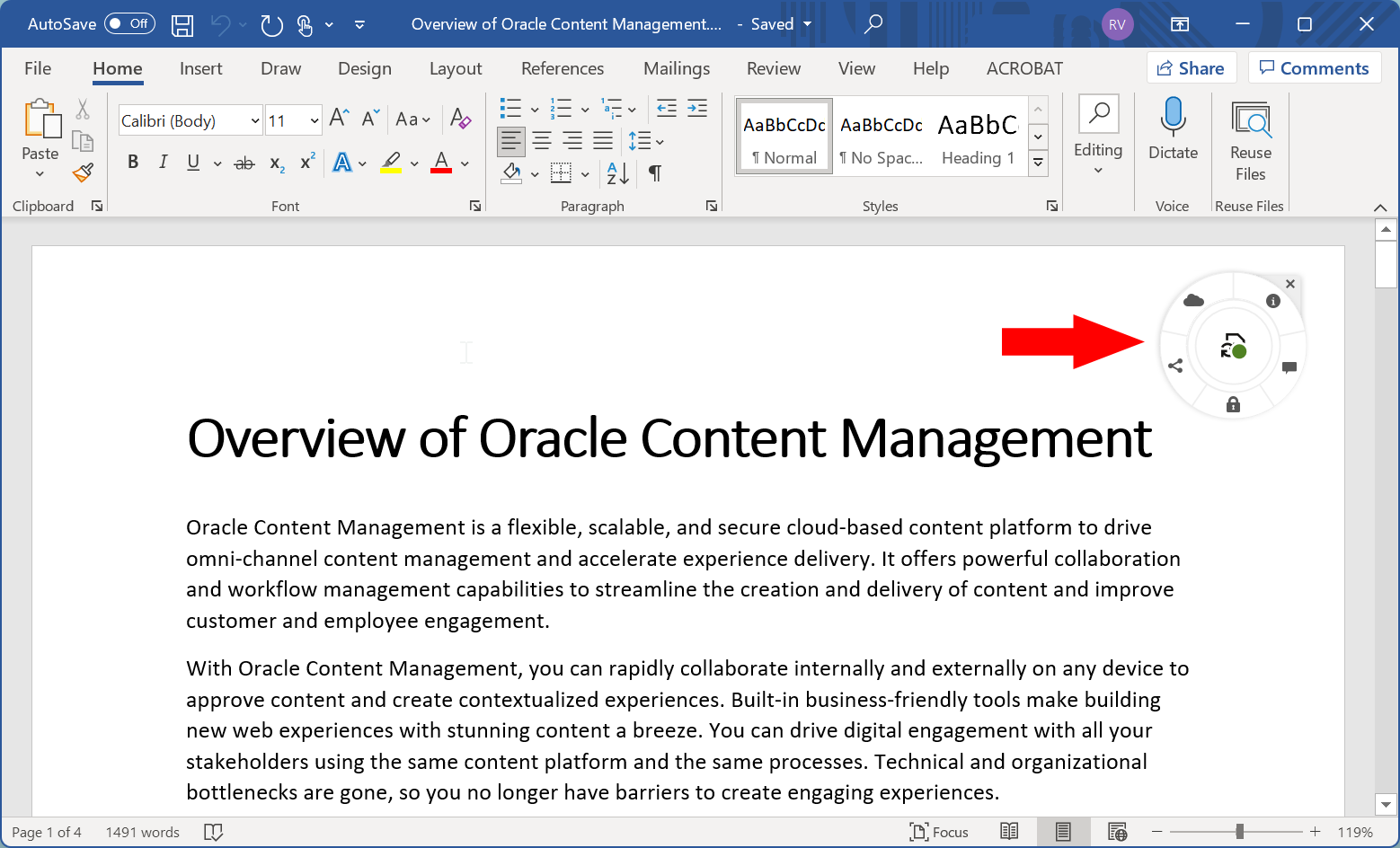Open the Insert ribbon tab
The width and height of the screenshot is (1400, 848).
[200, 69]
